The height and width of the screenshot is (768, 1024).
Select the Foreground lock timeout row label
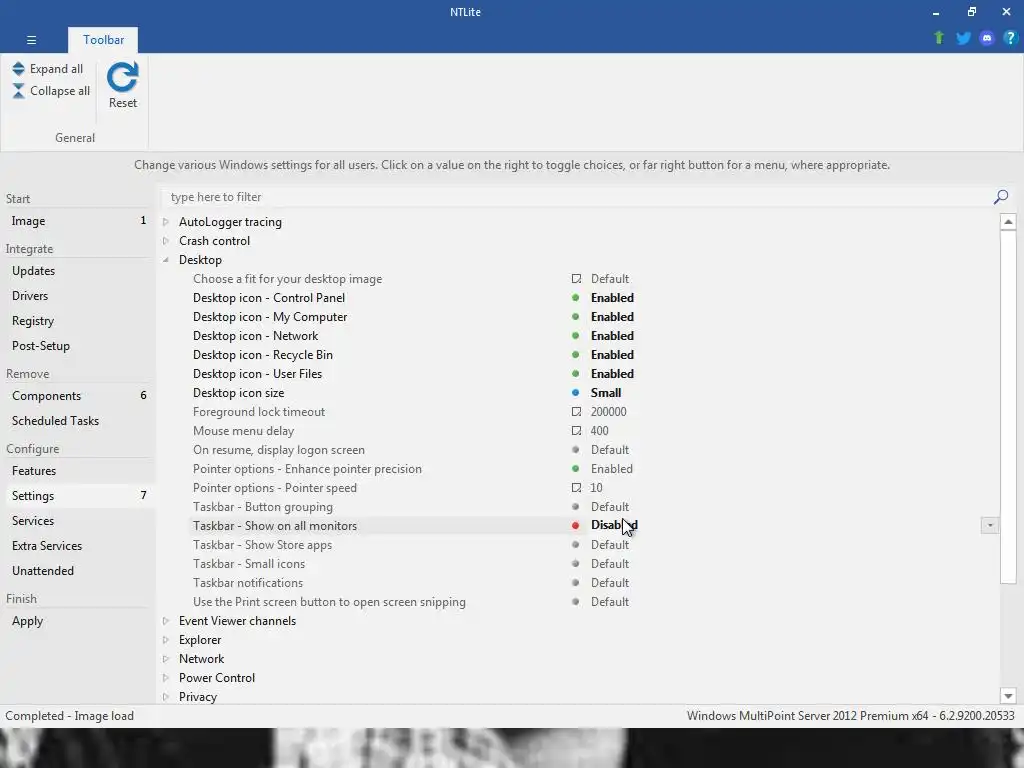tap(259, 412)
